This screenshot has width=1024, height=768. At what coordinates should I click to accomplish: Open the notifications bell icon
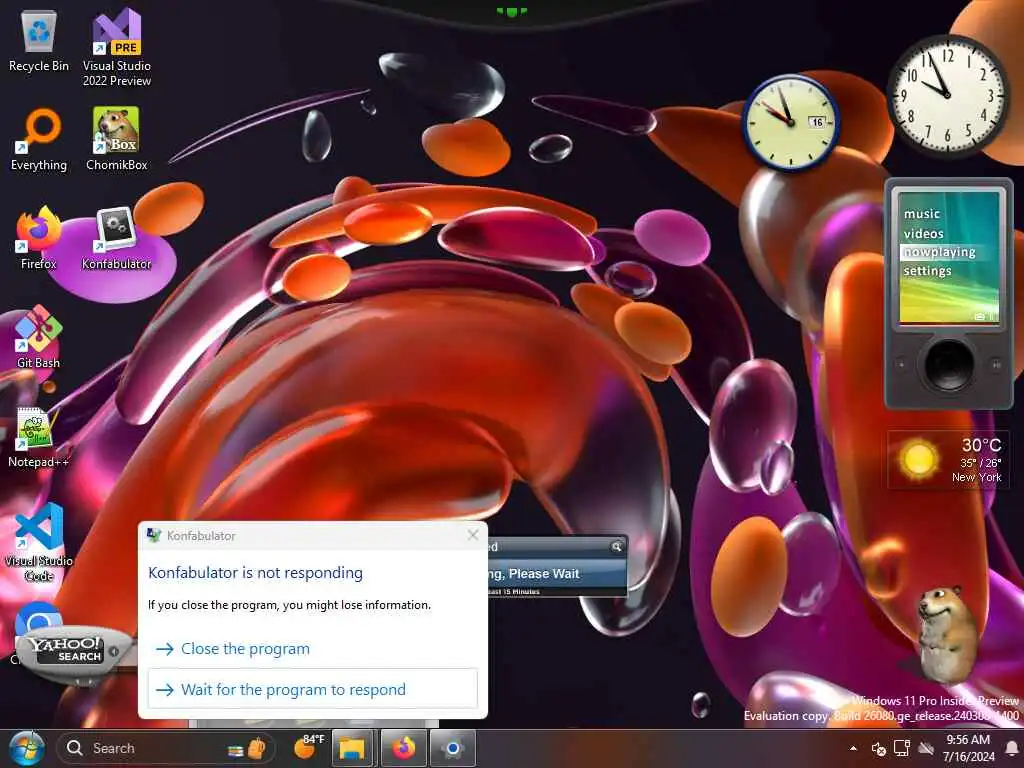click(x=1012, y=748)
